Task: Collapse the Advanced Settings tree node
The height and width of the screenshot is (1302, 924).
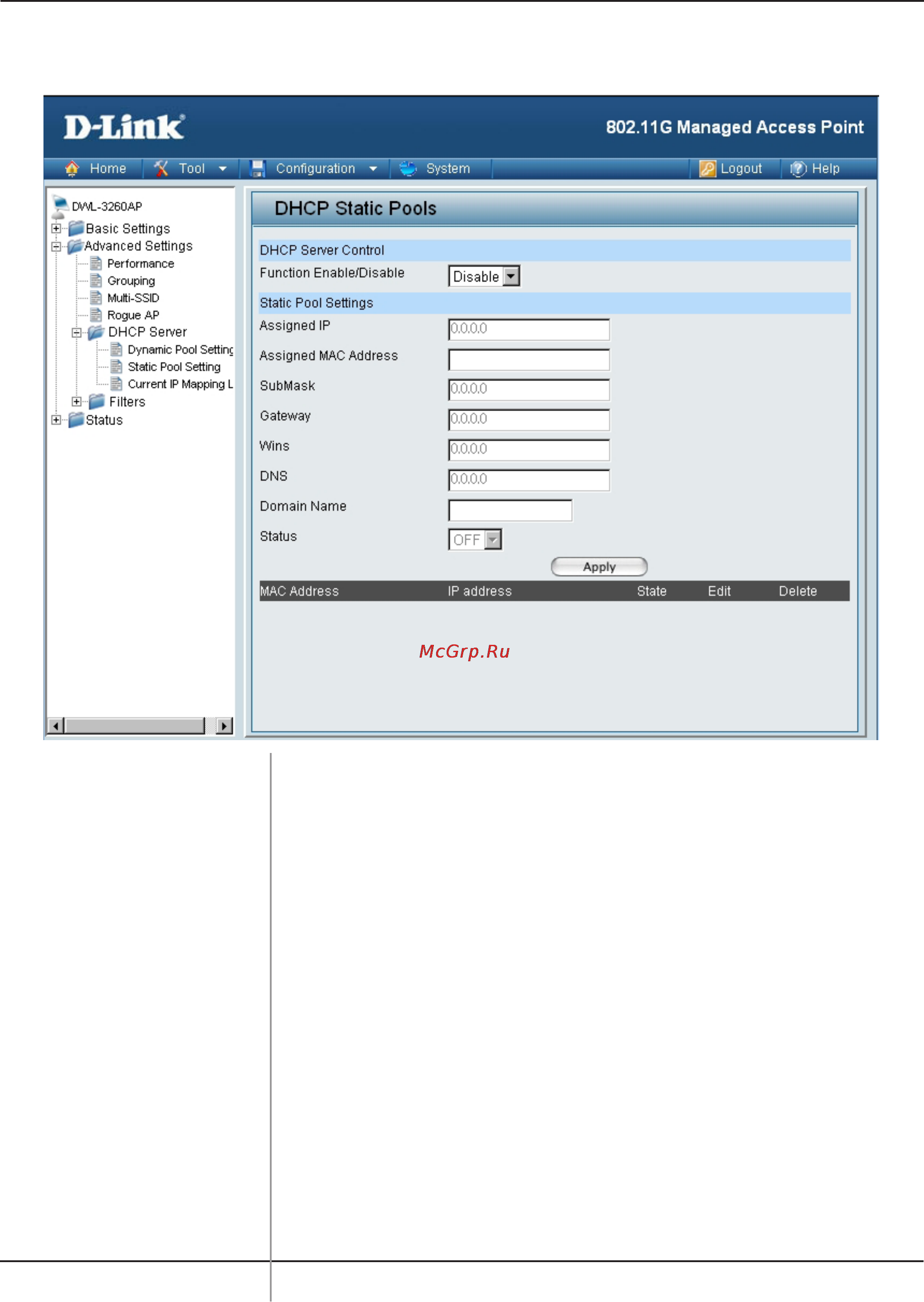Action: pos(56,247)
